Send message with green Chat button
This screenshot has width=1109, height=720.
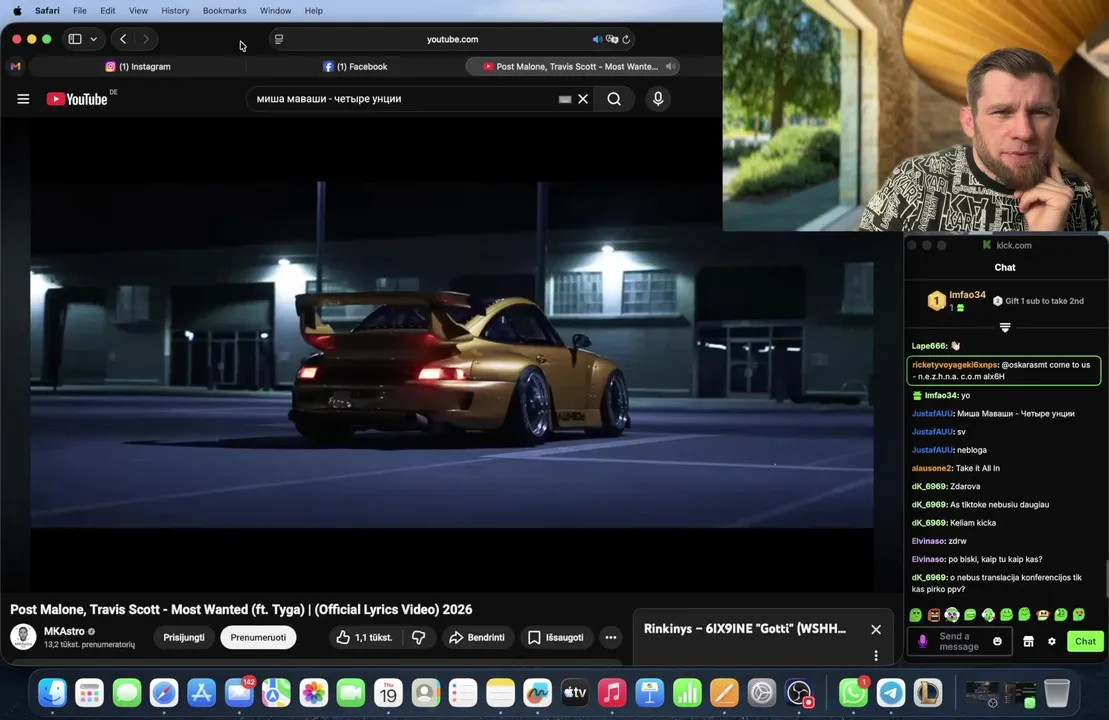(x=1085, y=641)
